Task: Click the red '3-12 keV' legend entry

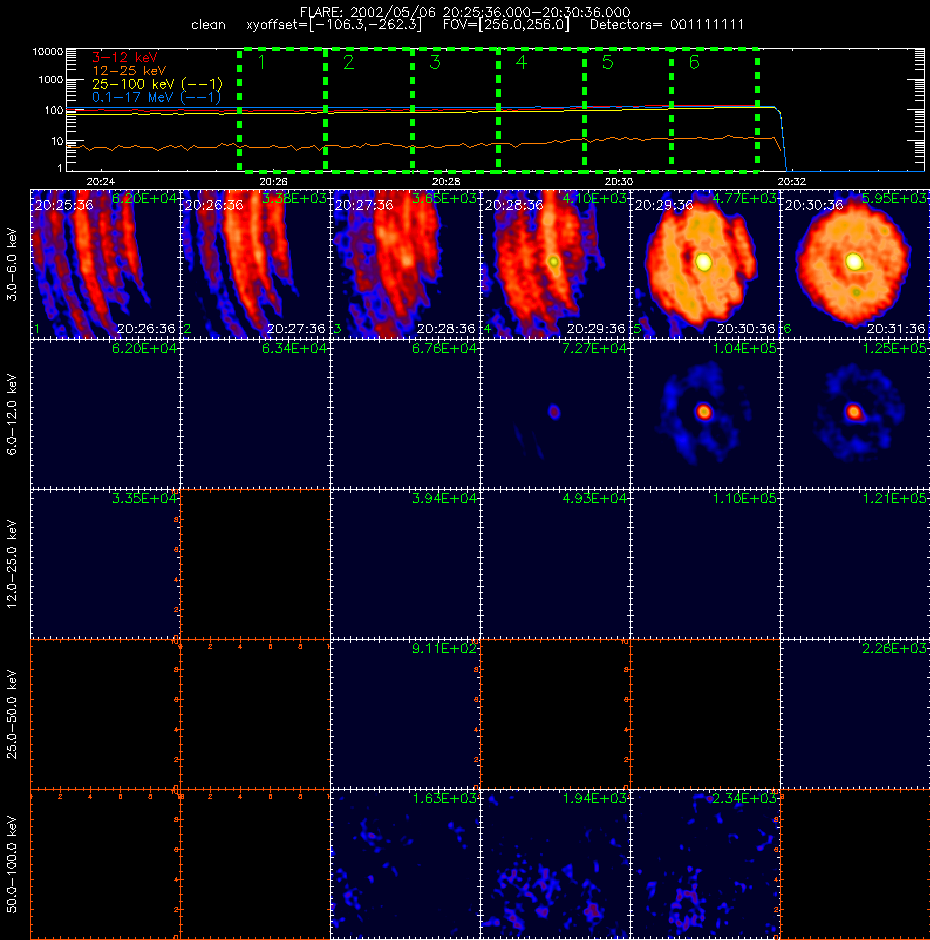Action: (x=125, y=57)
